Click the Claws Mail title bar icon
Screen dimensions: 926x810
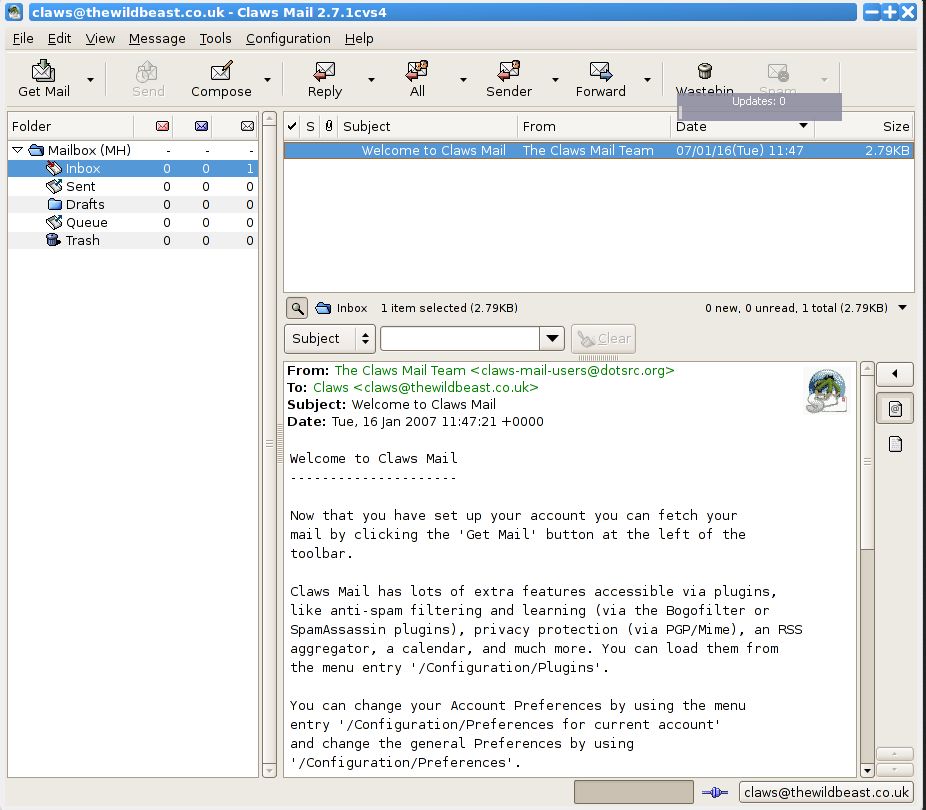[x=14, y=12]
